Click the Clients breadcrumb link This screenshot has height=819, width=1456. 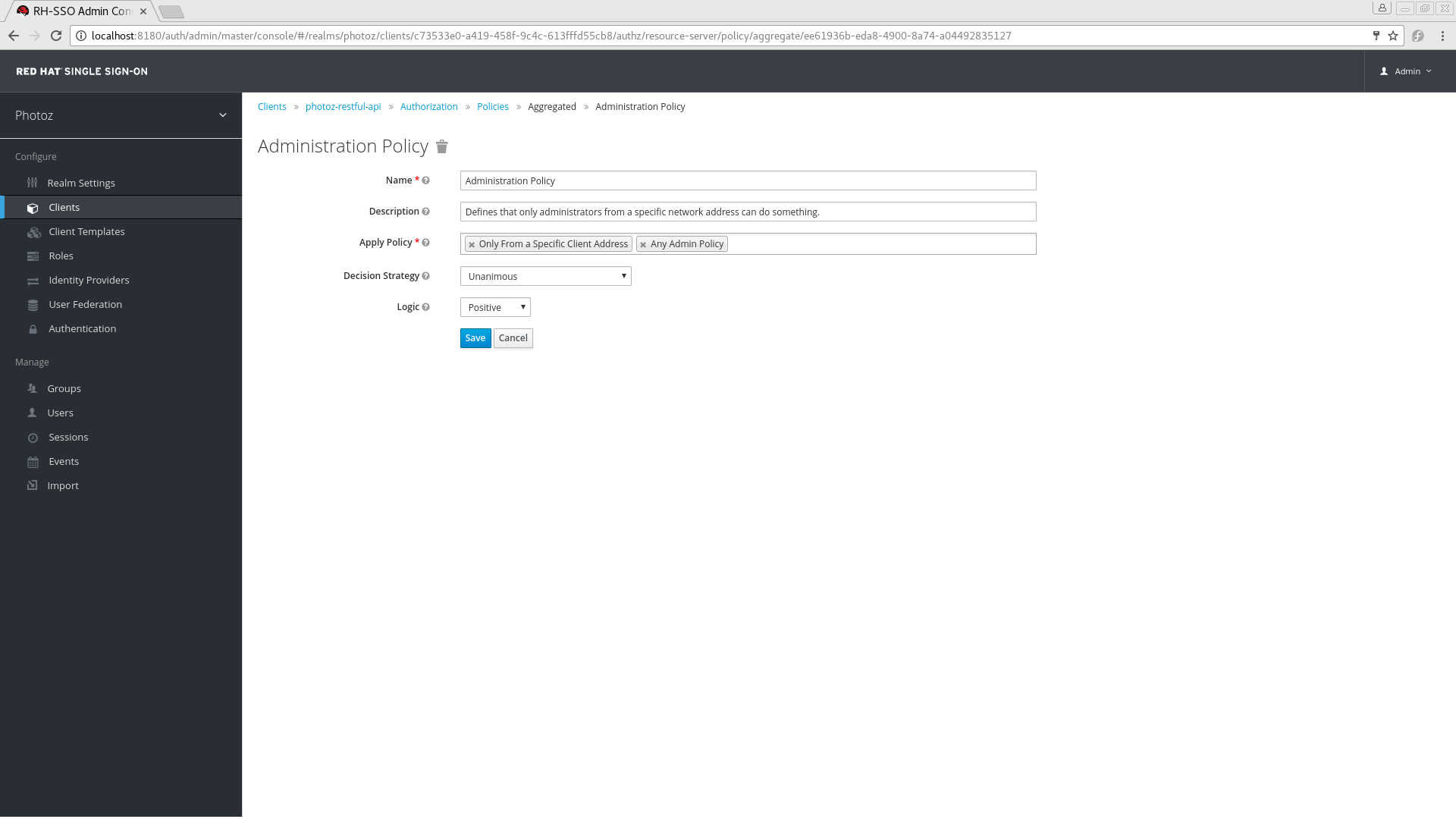coord(272,106)
